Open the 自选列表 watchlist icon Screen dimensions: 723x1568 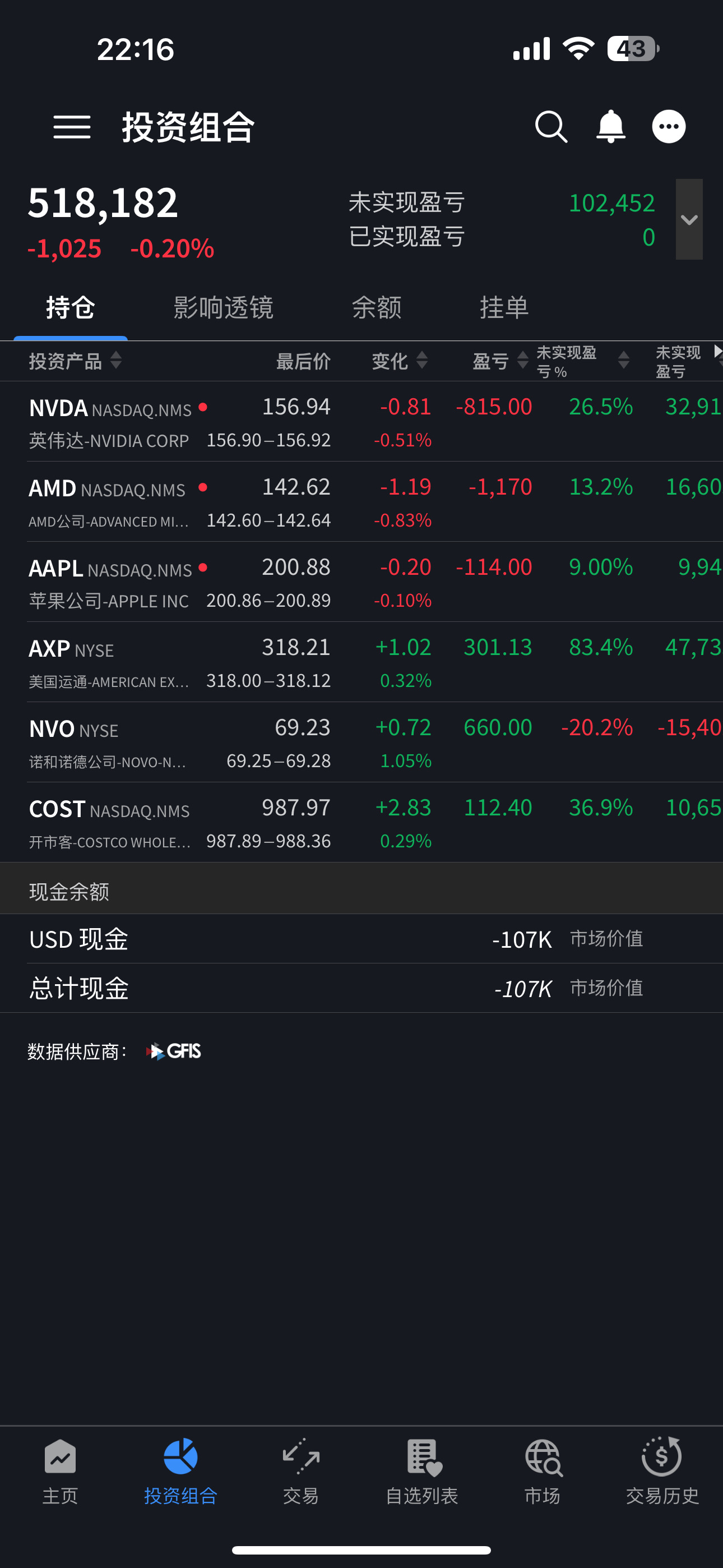423,1457
